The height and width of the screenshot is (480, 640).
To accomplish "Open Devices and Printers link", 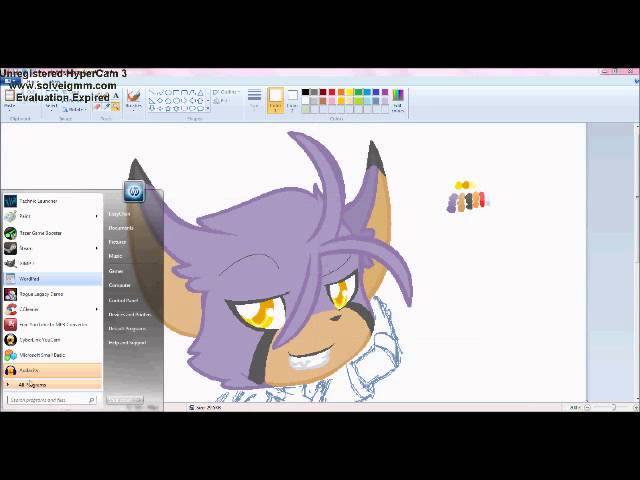I will point(129,314).
